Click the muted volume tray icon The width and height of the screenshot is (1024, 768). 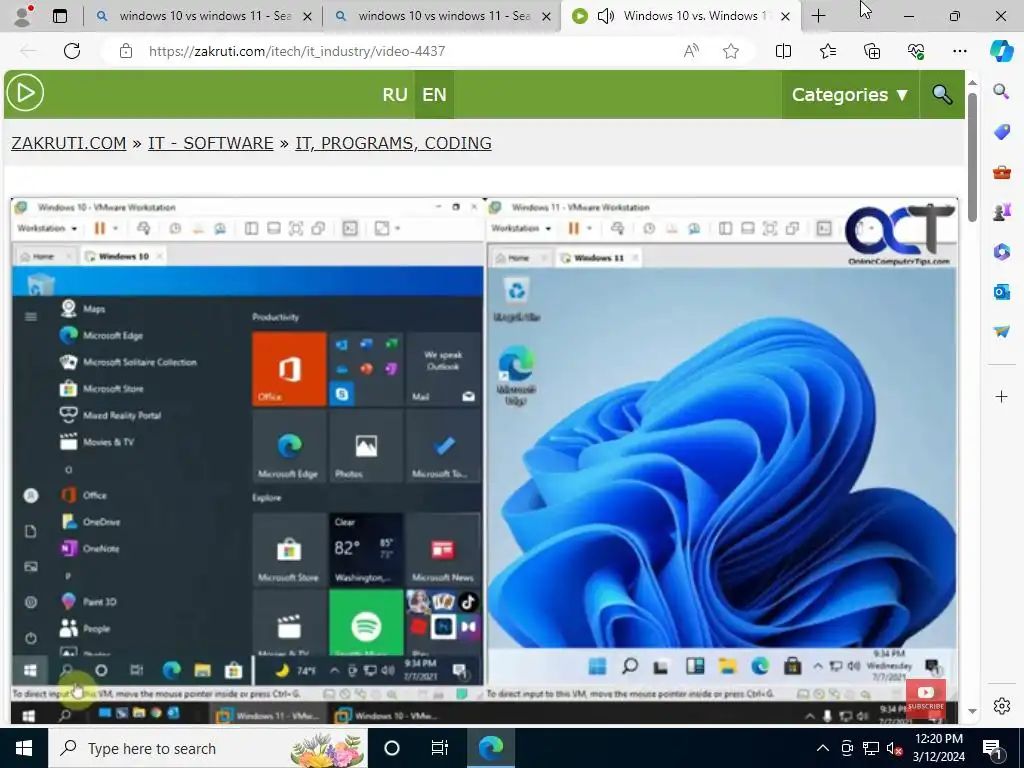(x=895, y=748)
